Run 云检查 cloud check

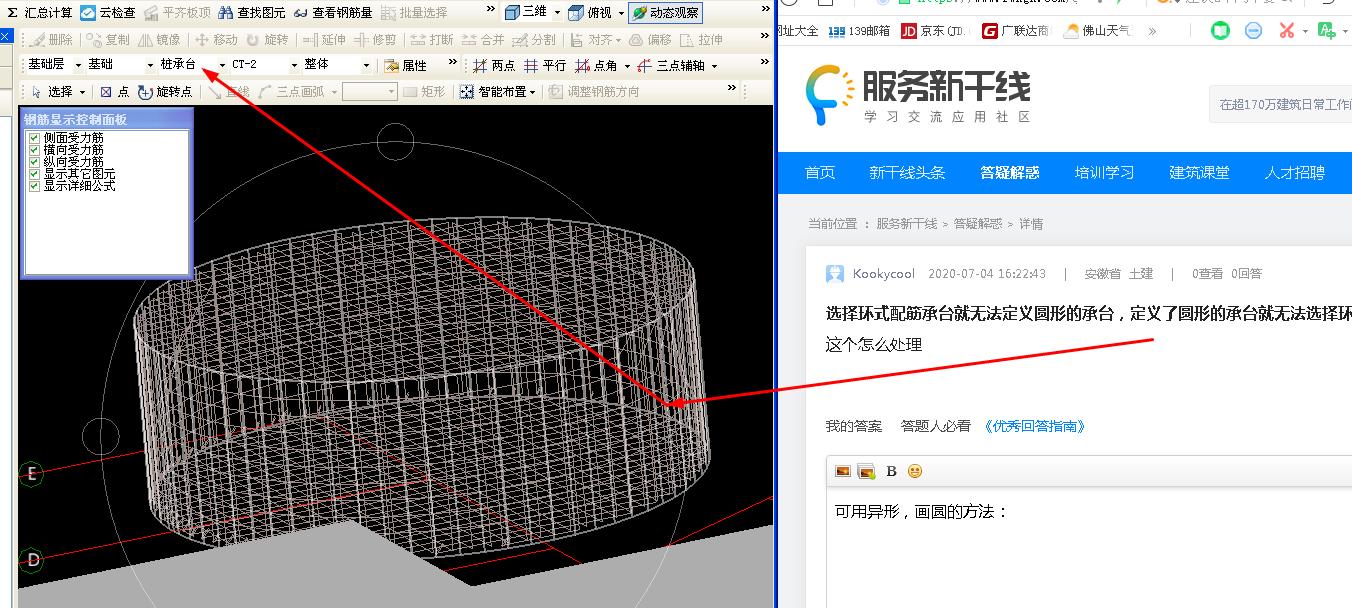tap(108, 13)
